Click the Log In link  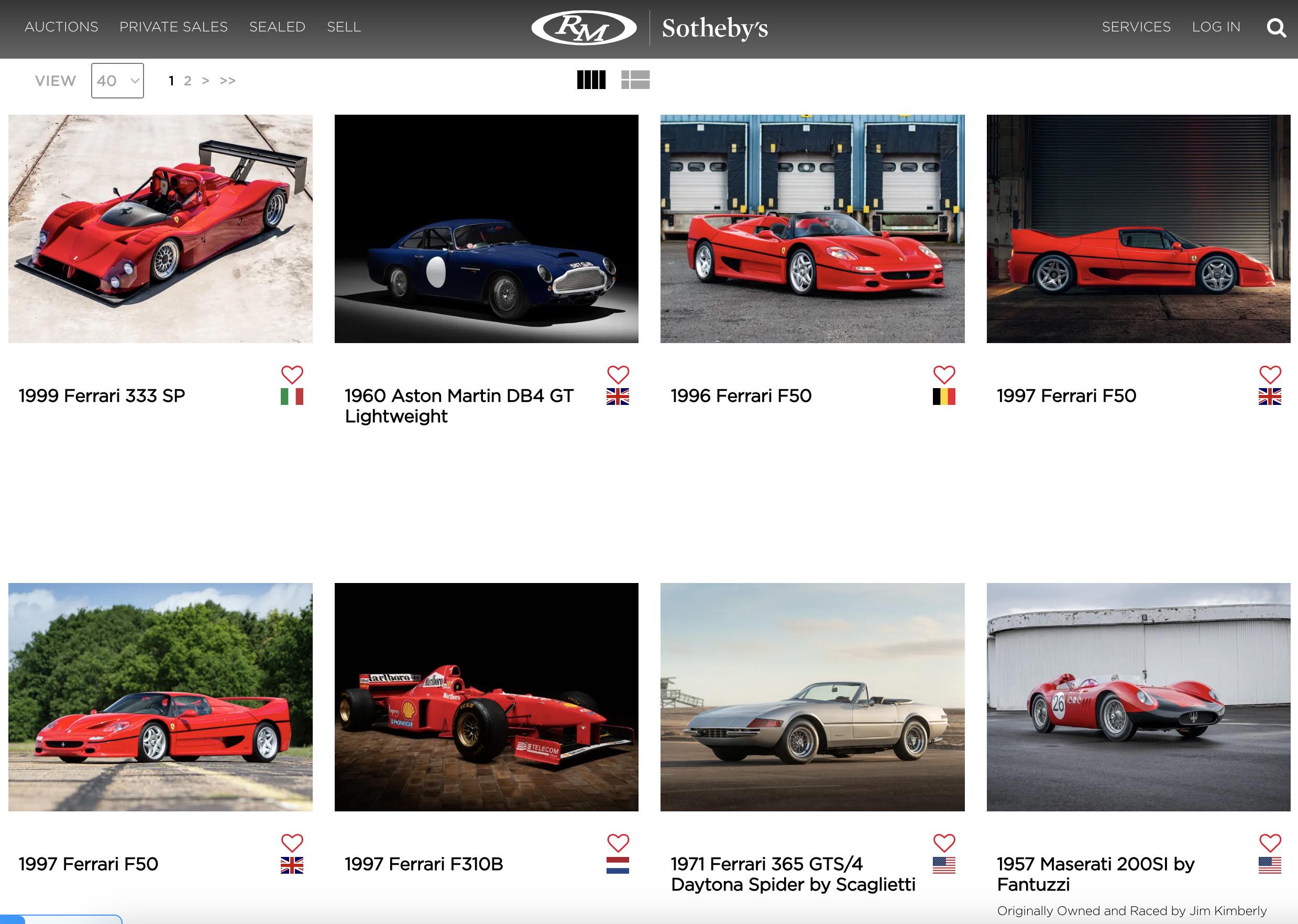click(x=1216, y=27)
